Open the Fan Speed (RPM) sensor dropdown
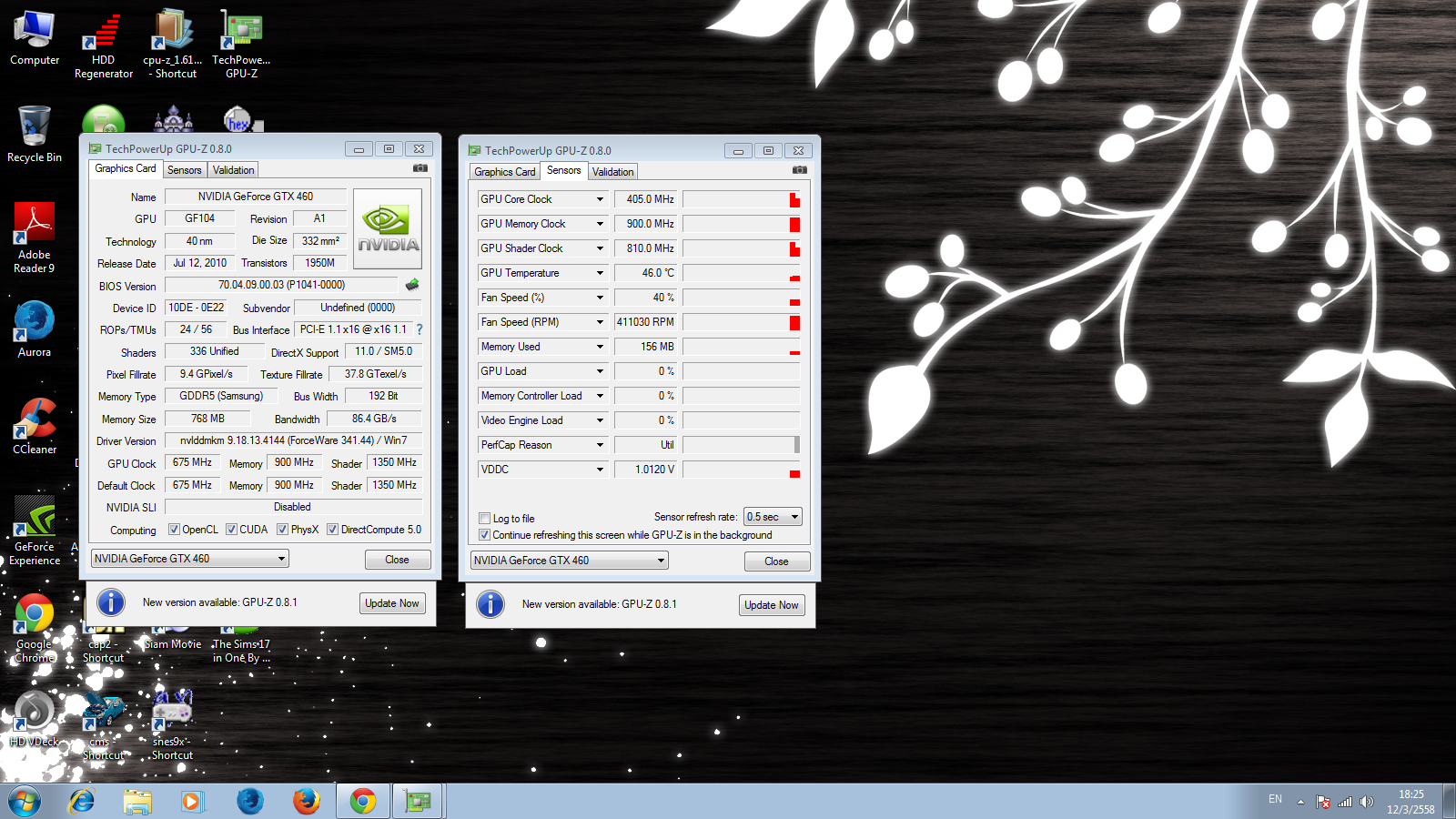The image size is (1456, 819). click(x=600, y=322)
